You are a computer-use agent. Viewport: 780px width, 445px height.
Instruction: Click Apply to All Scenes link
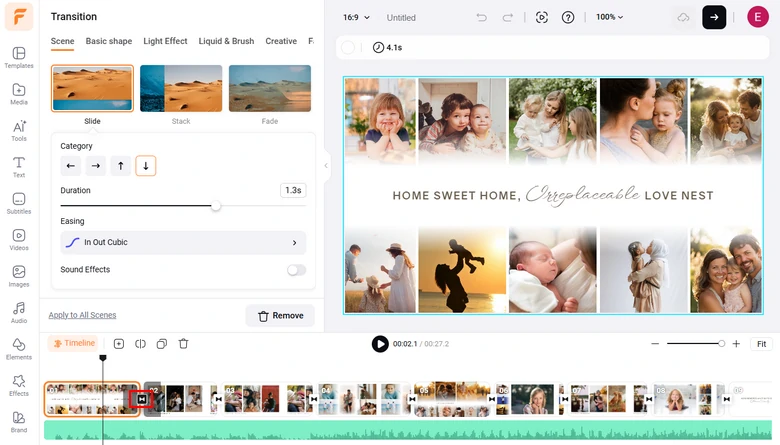click(83, 315)
